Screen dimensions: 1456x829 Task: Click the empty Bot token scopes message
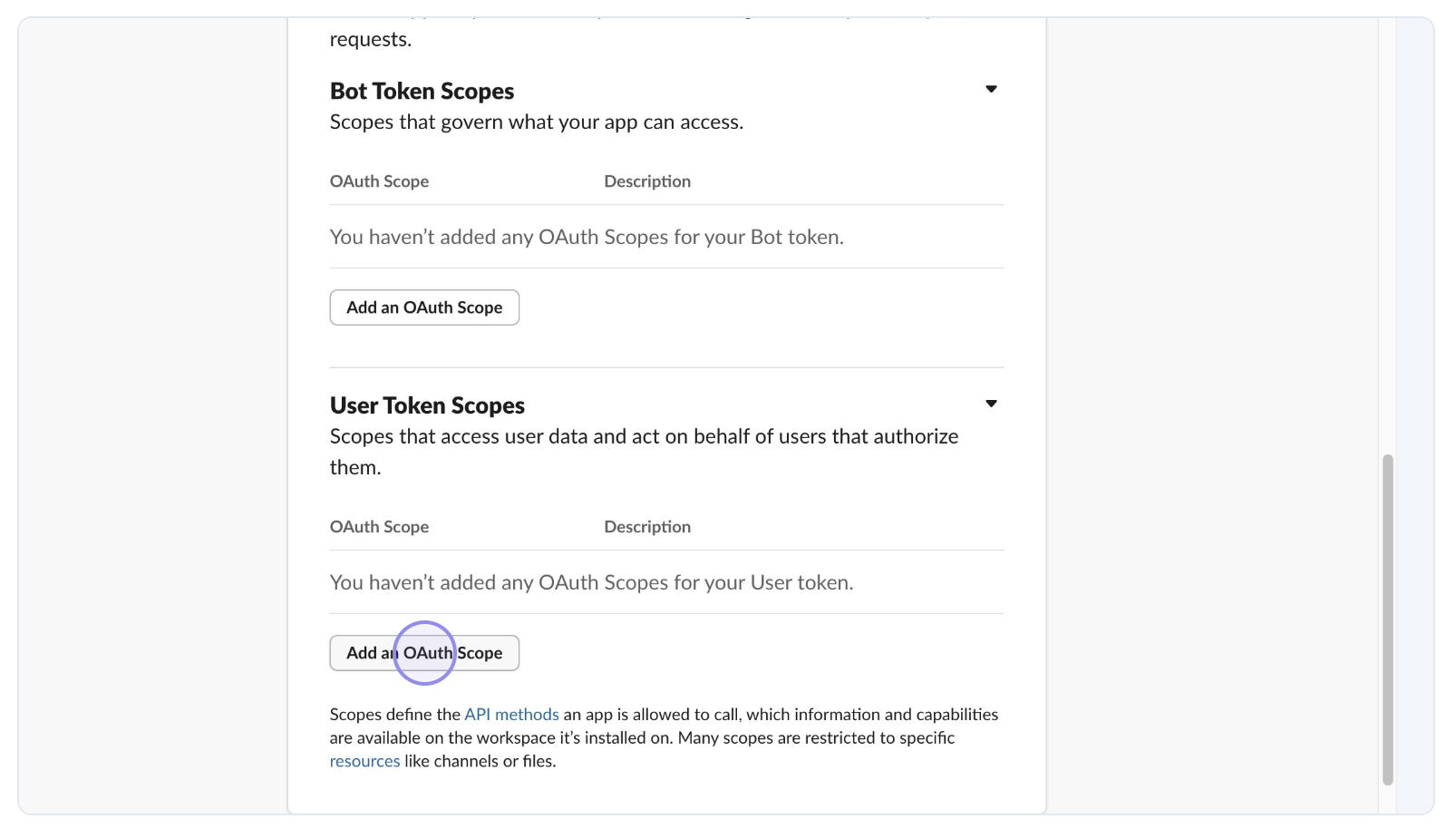587,237
